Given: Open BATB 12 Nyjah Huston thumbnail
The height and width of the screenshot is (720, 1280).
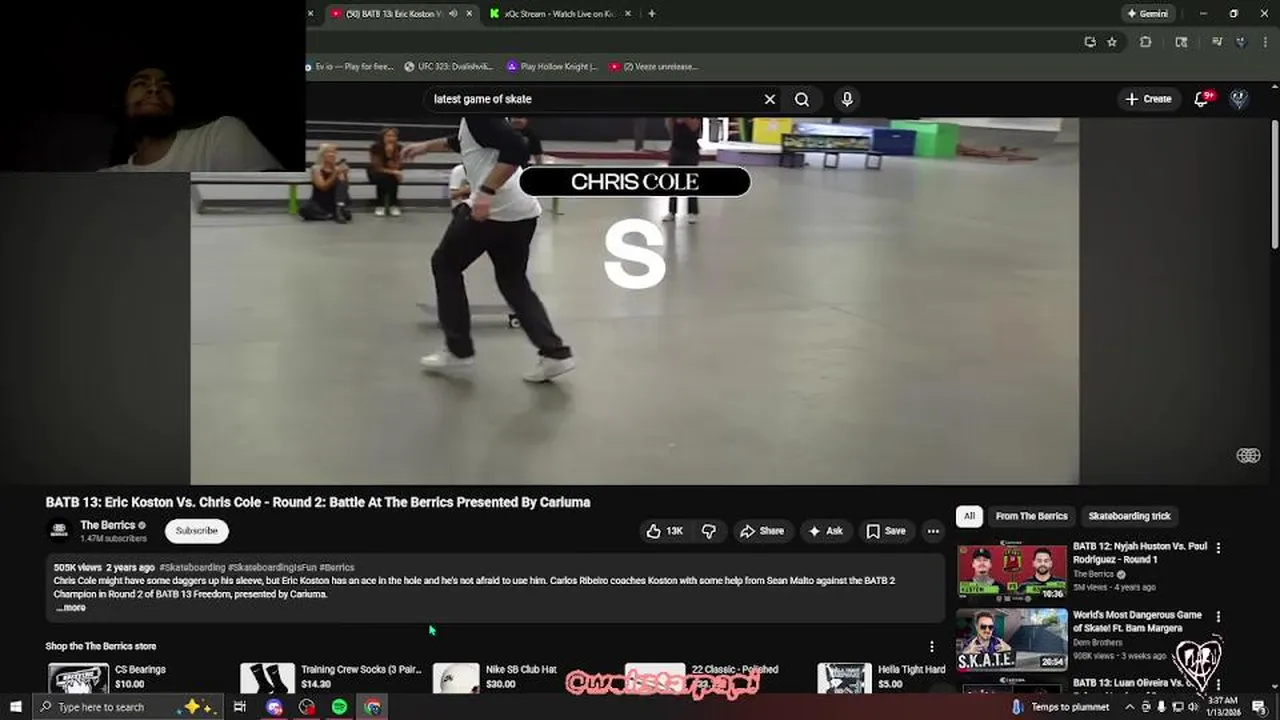Looking at the screenshot, I should click(1011, 572).
